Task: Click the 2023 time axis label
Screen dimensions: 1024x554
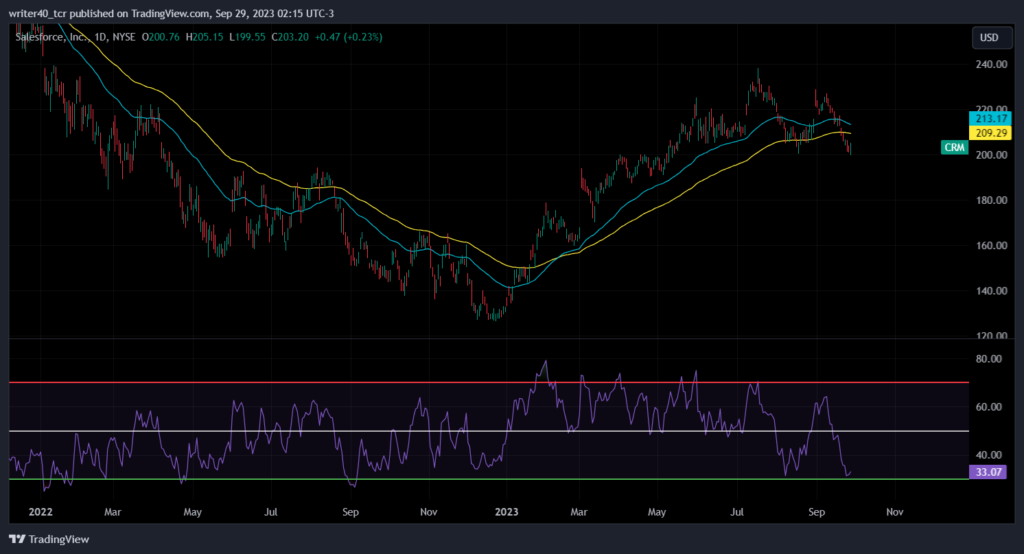Action: coord(506,512)
